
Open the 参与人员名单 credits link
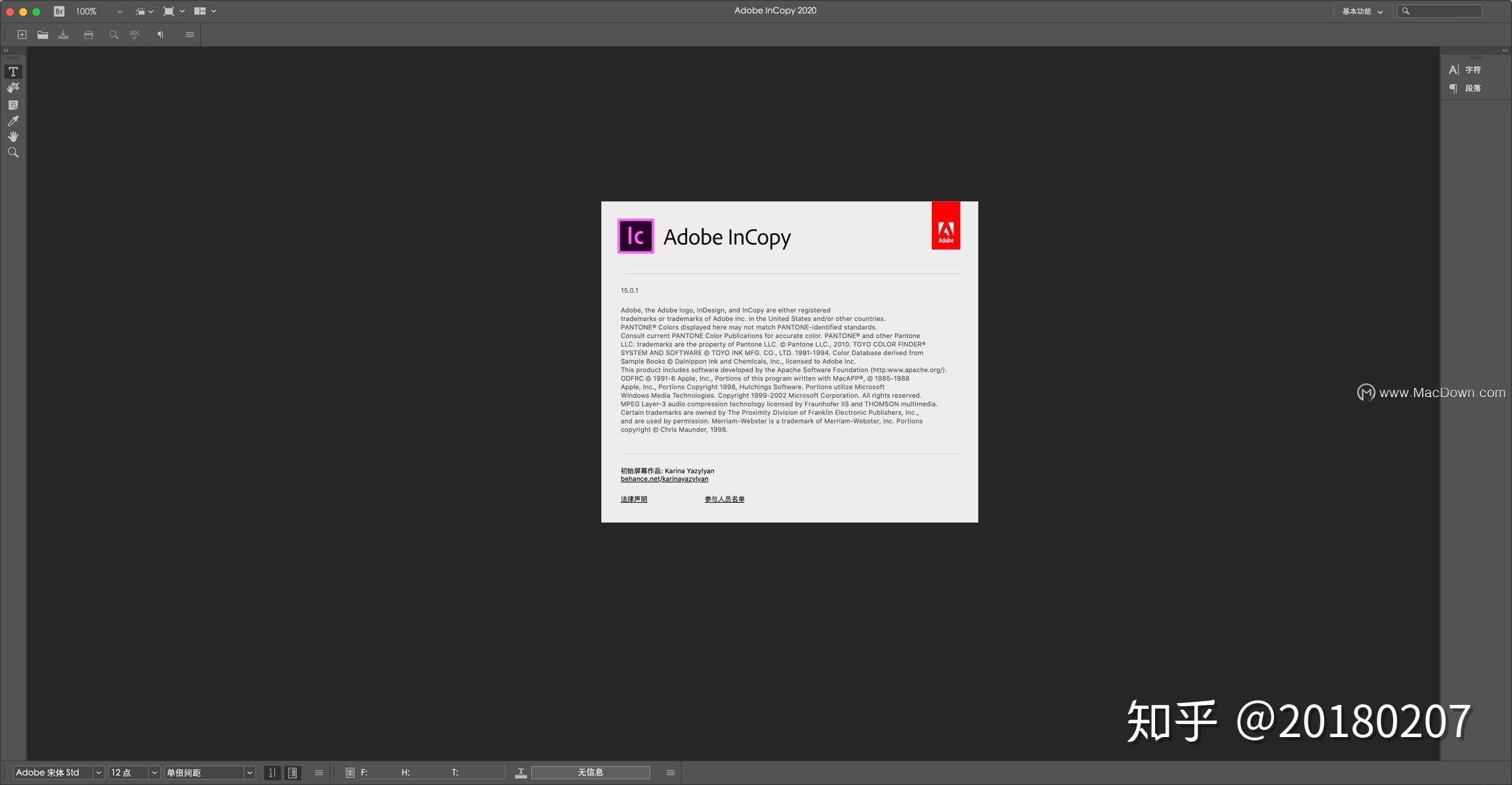tap(724, 499)
